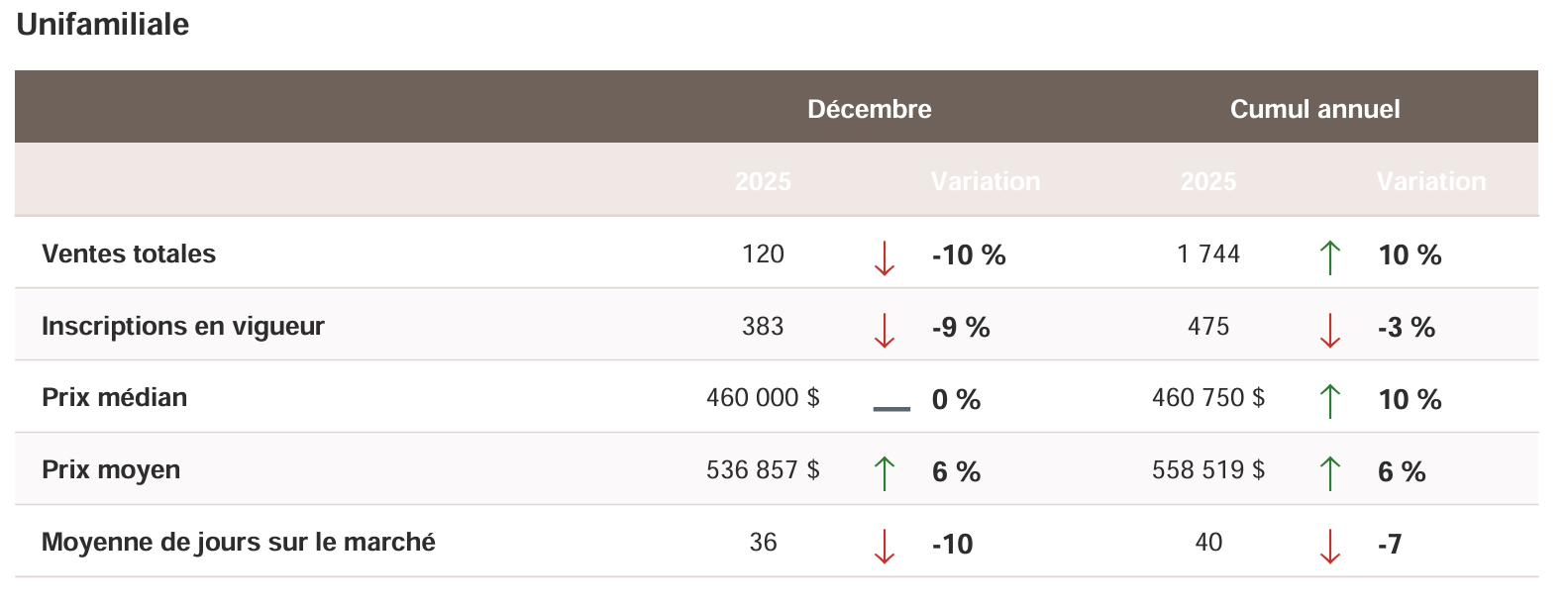Click green up arrow for annual Prix moyen

(1330, 473)
